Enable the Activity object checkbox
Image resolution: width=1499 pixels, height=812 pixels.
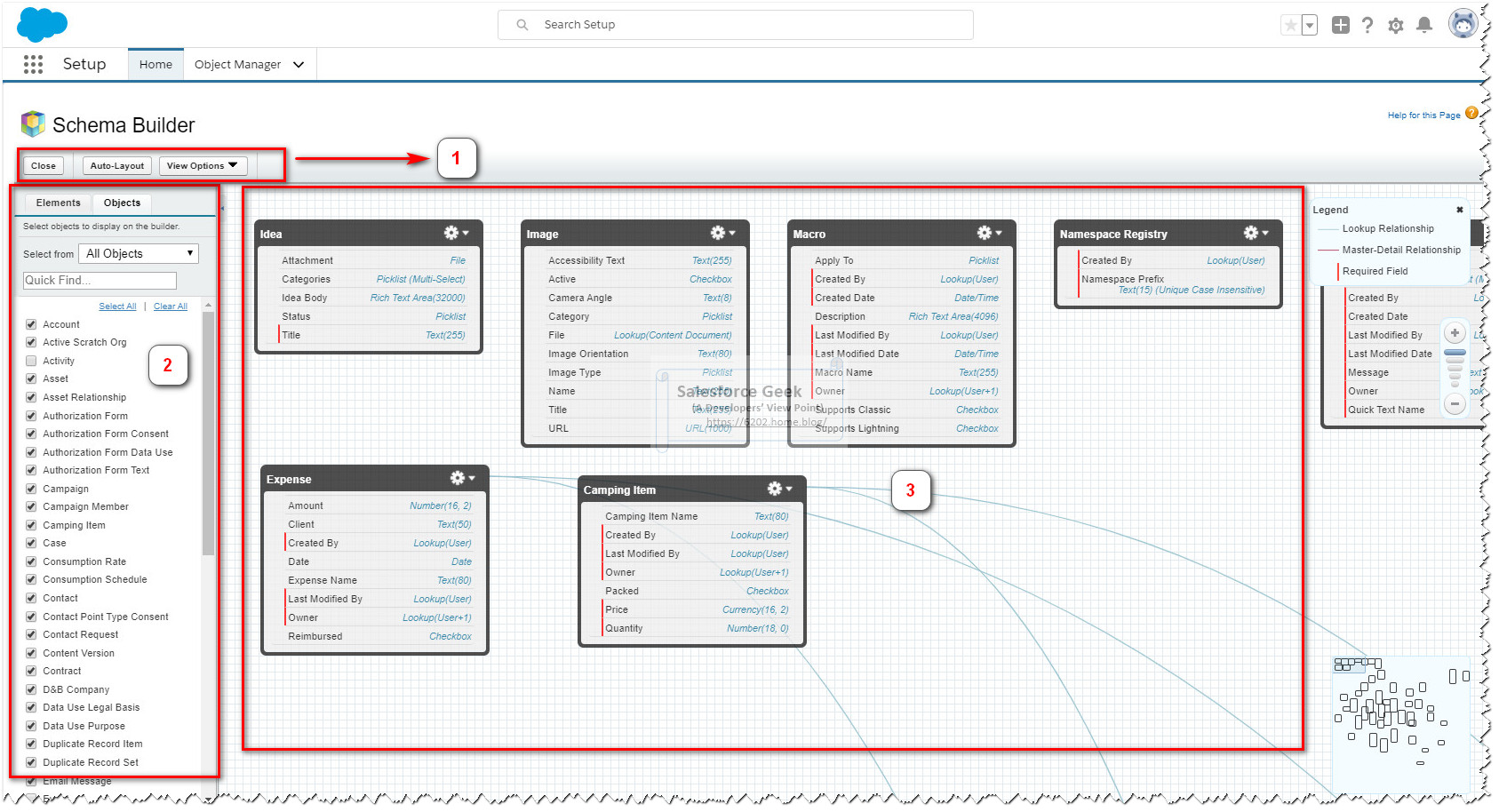tap(31, 361)
